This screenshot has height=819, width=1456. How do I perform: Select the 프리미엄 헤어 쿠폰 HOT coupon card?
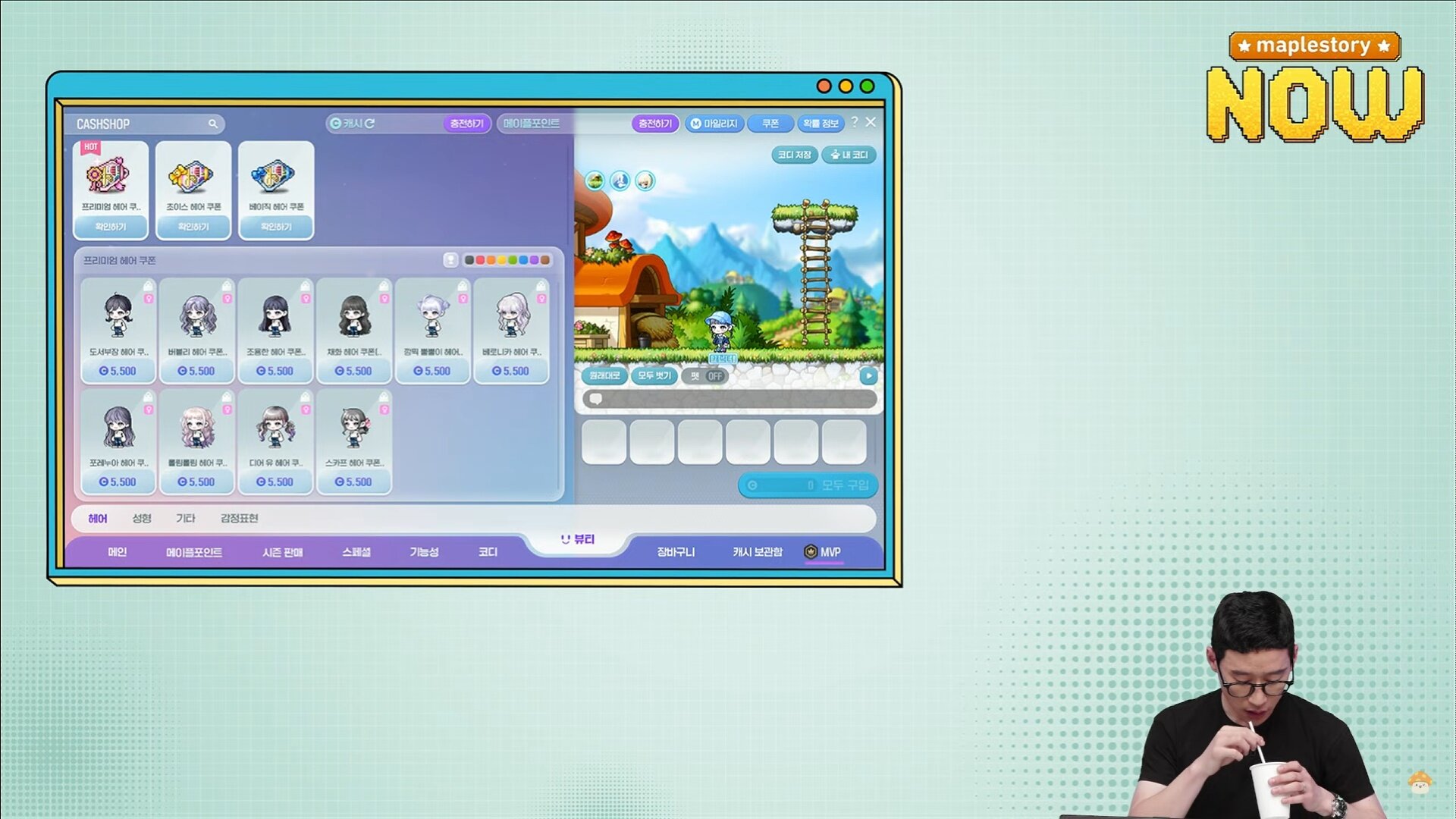click(x=111, y=190)
